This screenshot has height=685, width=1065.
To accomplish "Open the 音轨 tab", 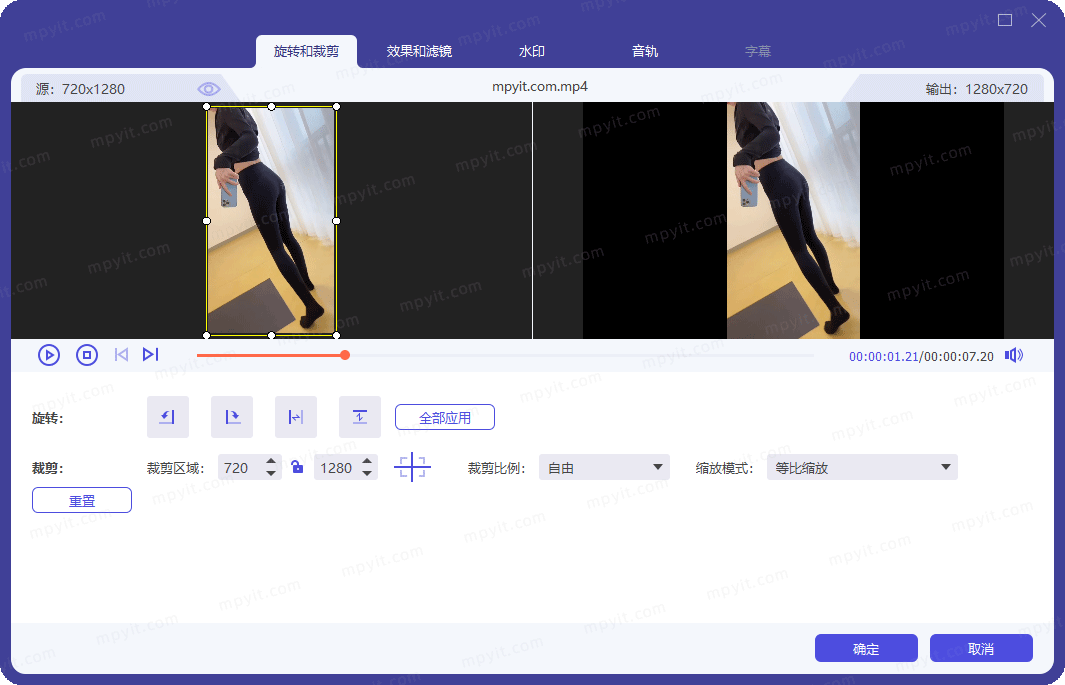I will 645,52.
